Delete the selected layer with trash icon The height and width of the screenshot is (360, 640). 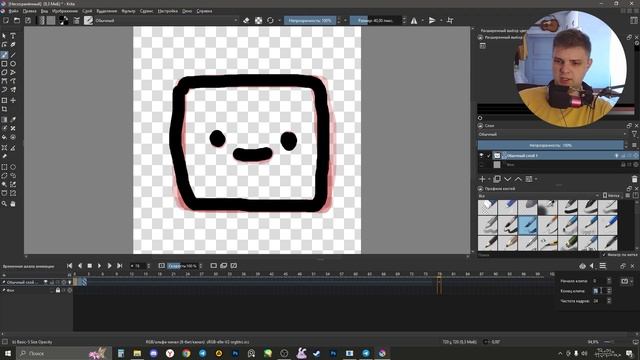(634, 179)
